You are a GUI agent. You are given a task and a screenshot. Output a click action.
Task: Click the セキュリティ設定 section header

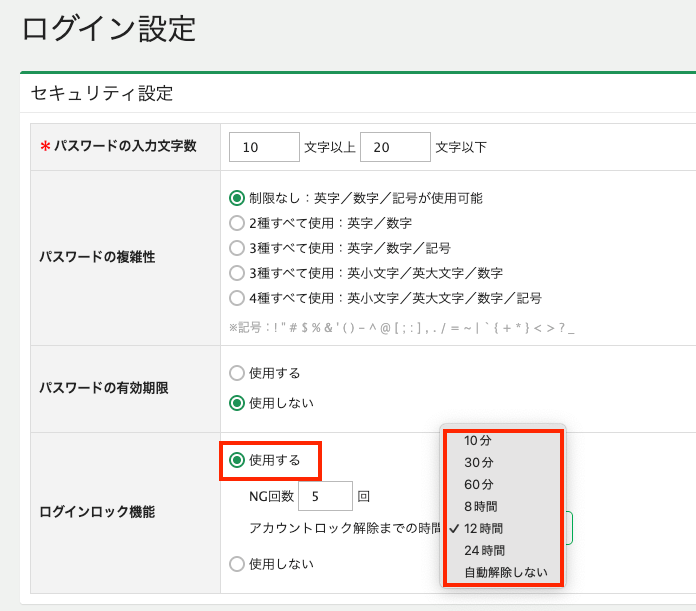(x=102, y=94)
